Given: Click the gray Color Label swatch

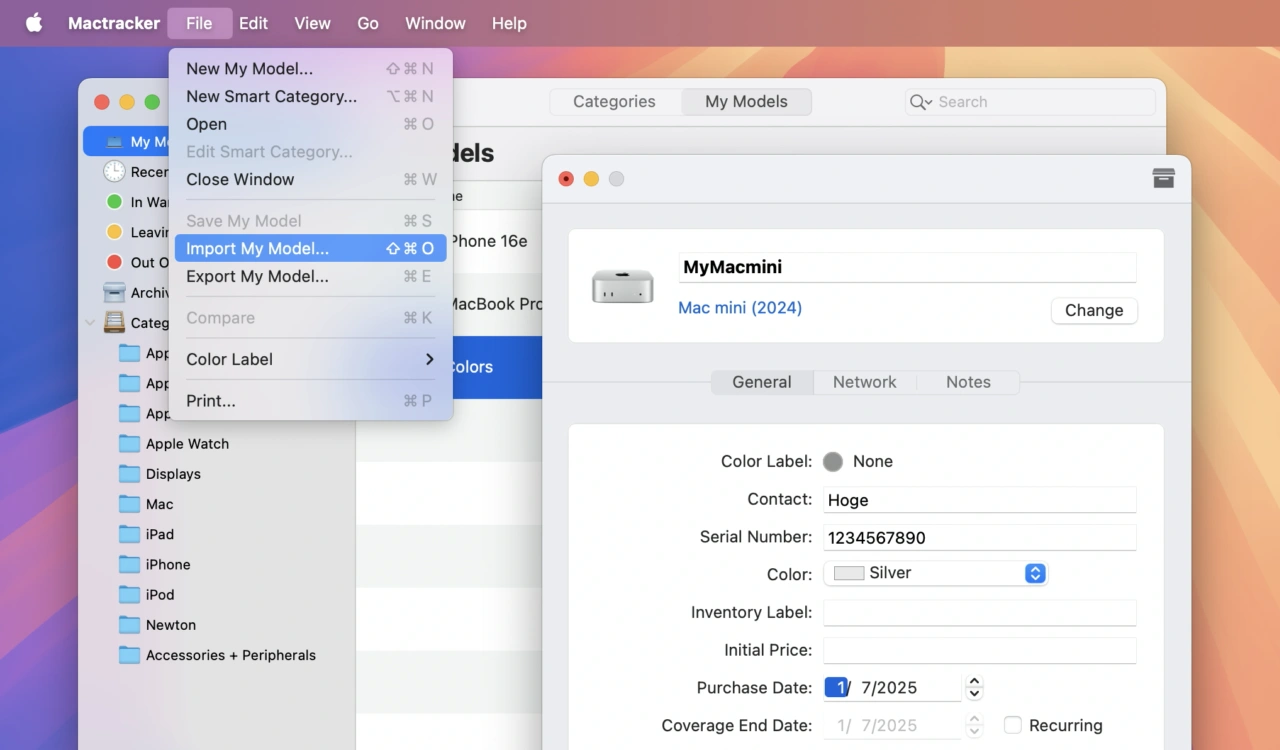Looking at the screenshot, I should pyautogui.click(x=832, y=461).
